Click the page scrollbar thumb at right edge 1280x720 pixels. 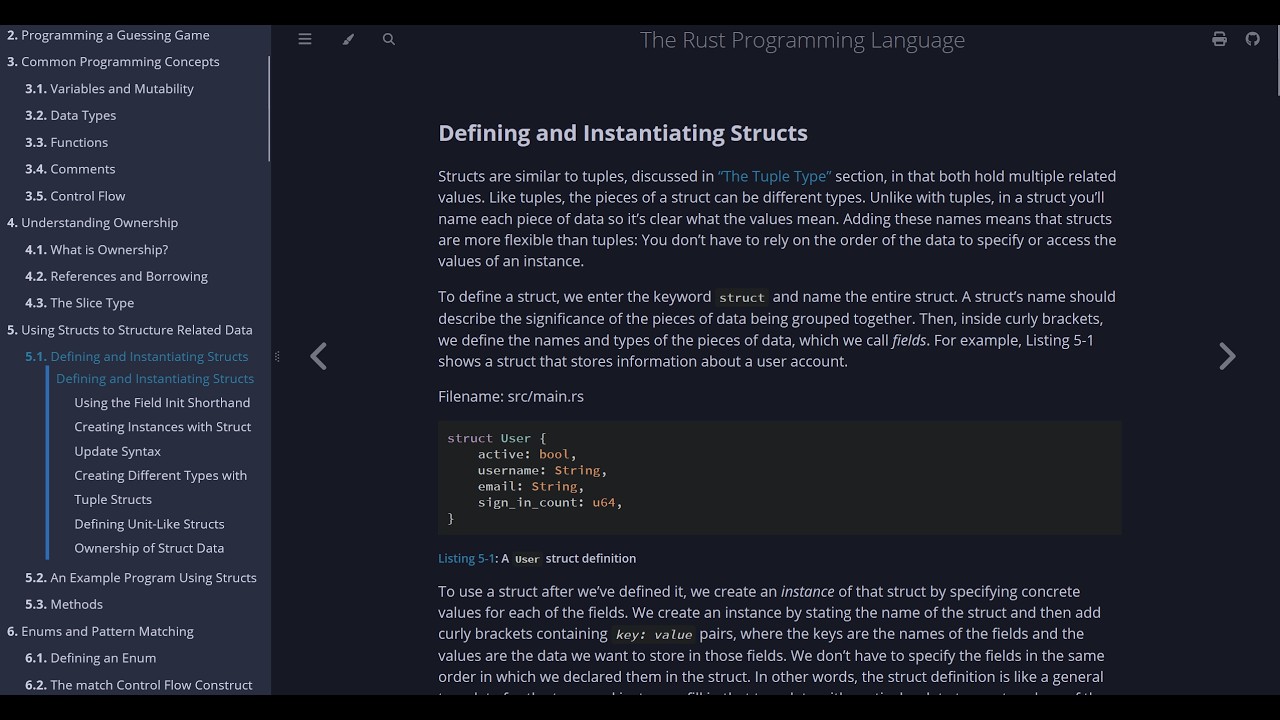click(x=1277, y=62)
